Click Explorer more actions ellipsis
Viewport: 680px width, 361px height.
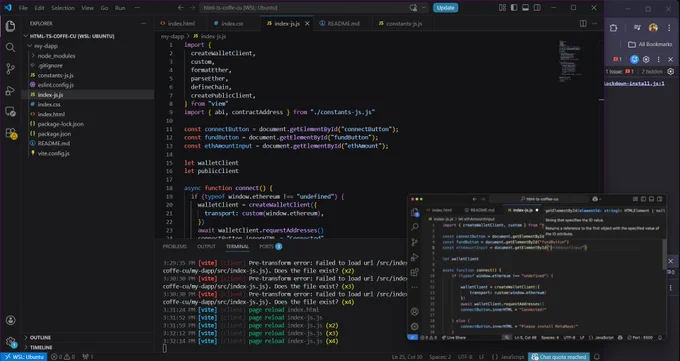point(144,23)
